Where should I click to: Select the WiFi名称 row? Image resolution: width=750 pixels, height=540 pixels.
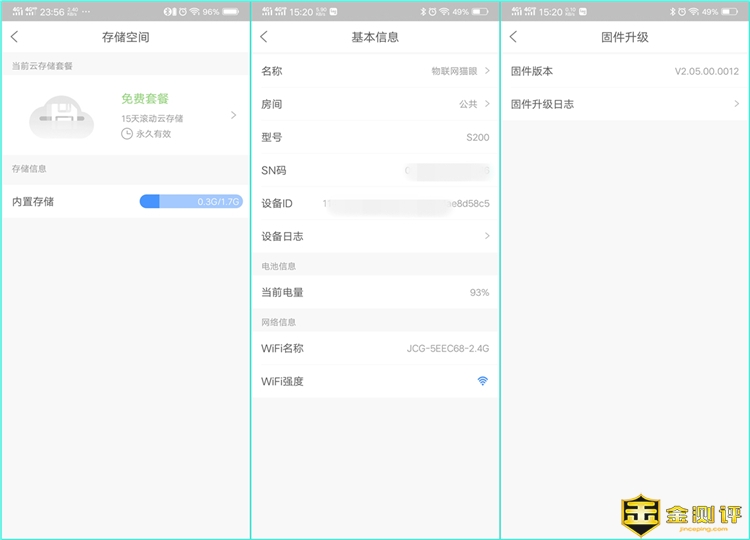click(375, 348)
